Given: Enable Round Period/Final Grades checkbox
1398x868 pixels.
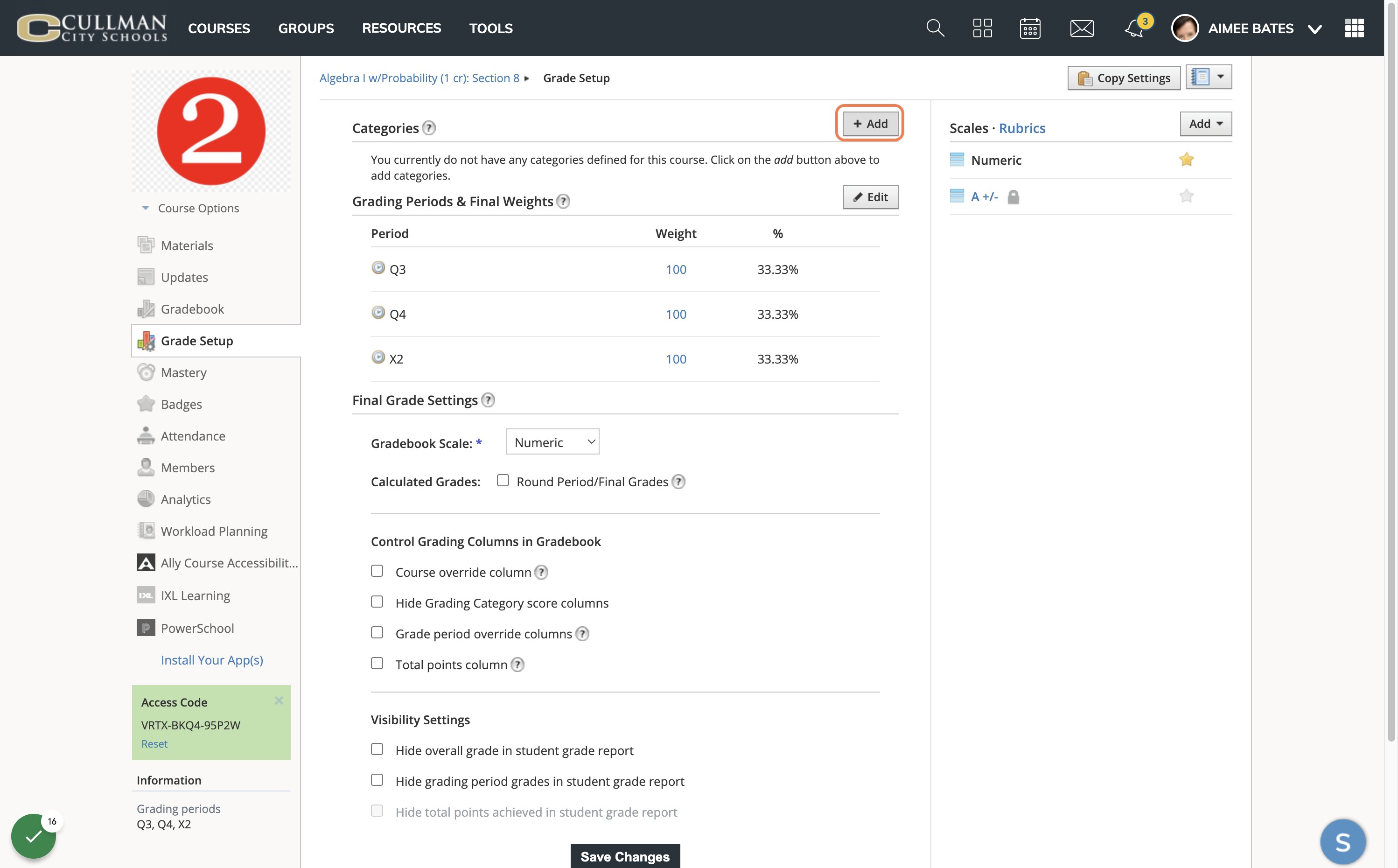Looking at the screenshot, I should 503,481.
